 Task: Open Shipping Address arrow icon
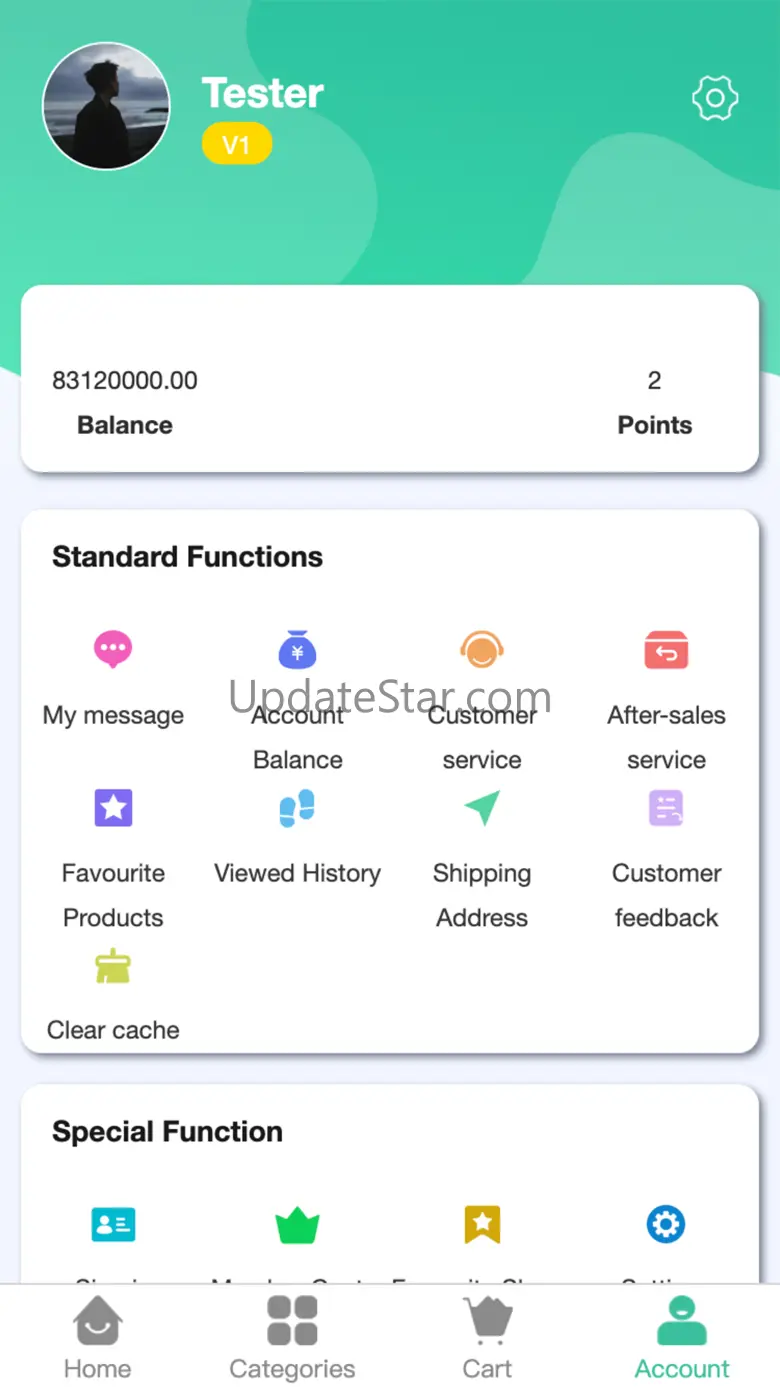[481, 808]
